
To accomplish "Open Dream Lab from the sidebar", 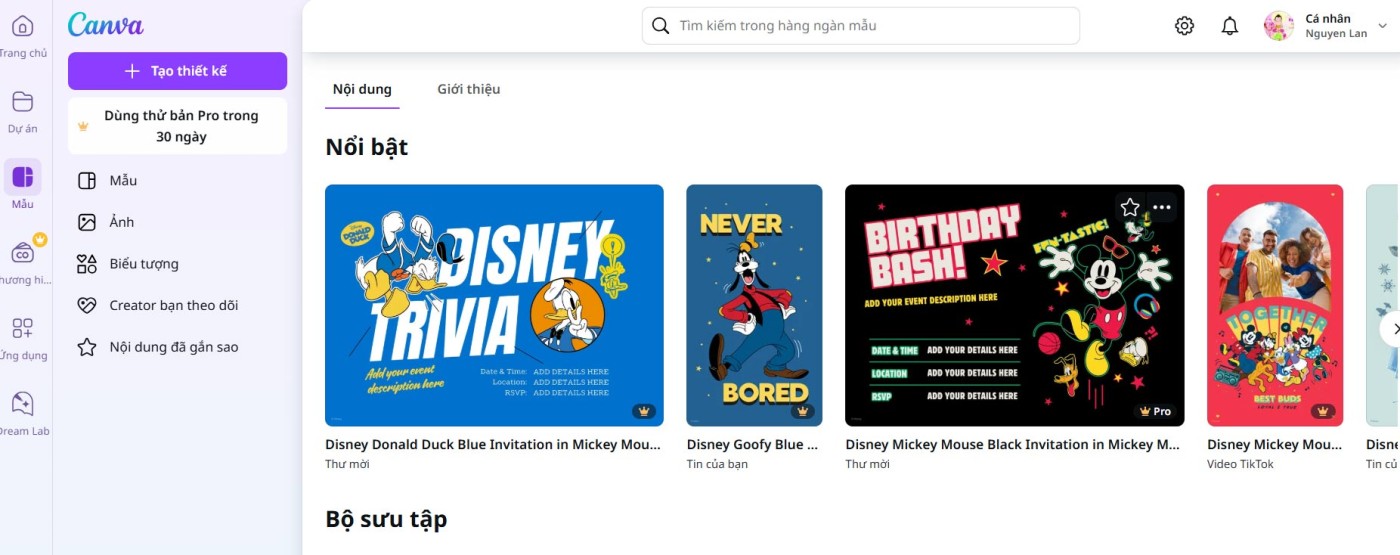I will [x=22, y=404].
